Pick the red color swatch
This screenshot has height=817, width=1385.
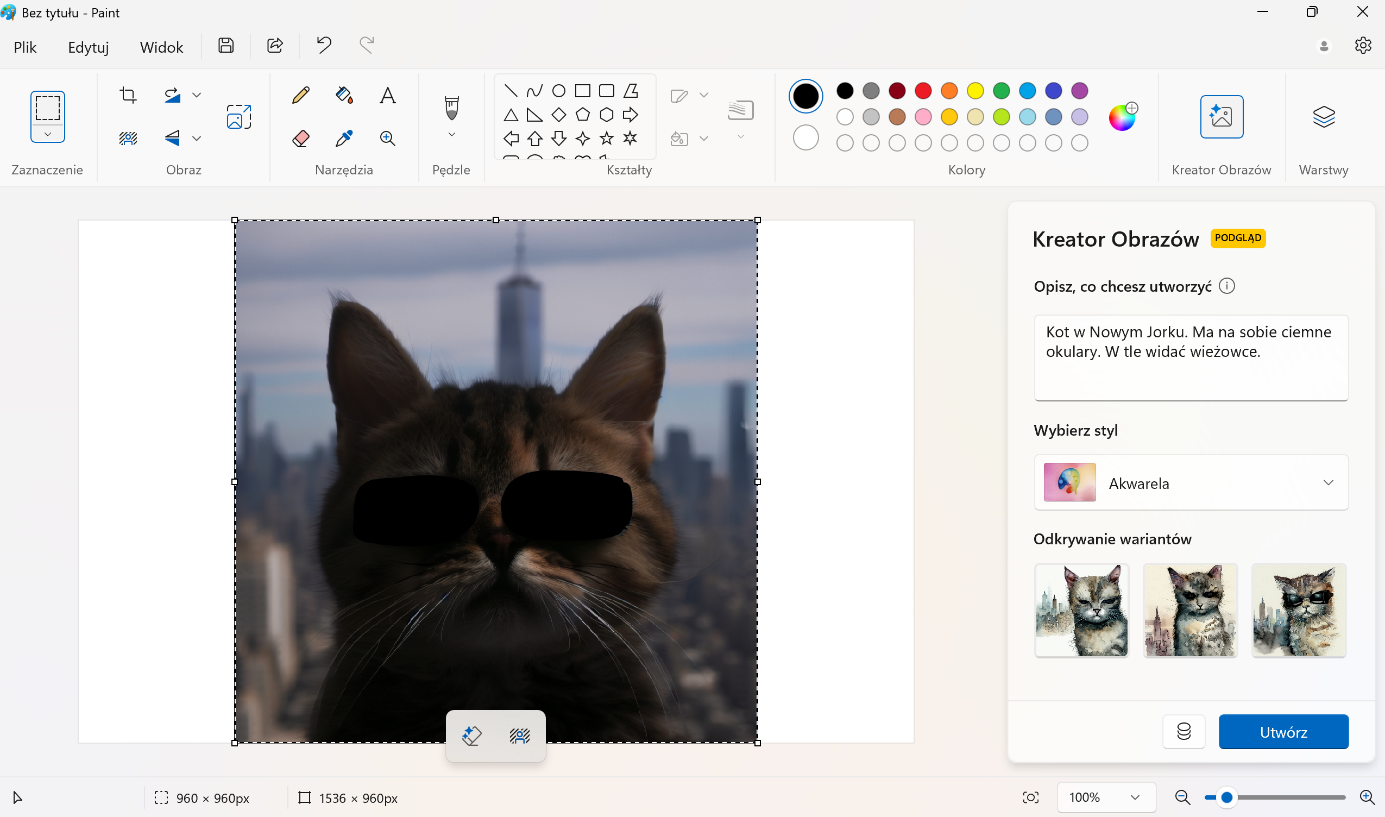pos(923,91)
